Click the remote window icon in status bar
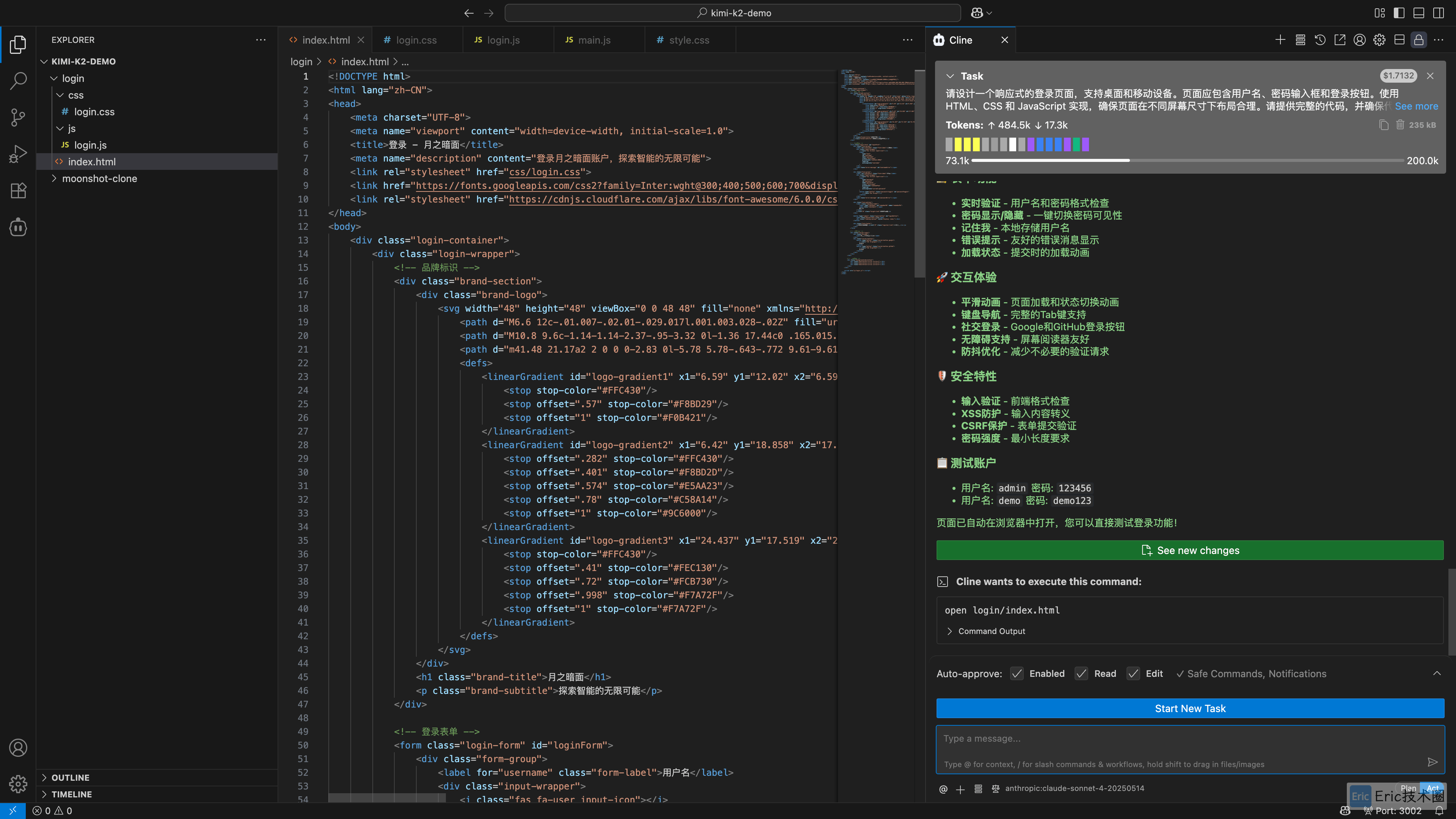This screenshot has height=819, width=1456. [x=13, y=811]
